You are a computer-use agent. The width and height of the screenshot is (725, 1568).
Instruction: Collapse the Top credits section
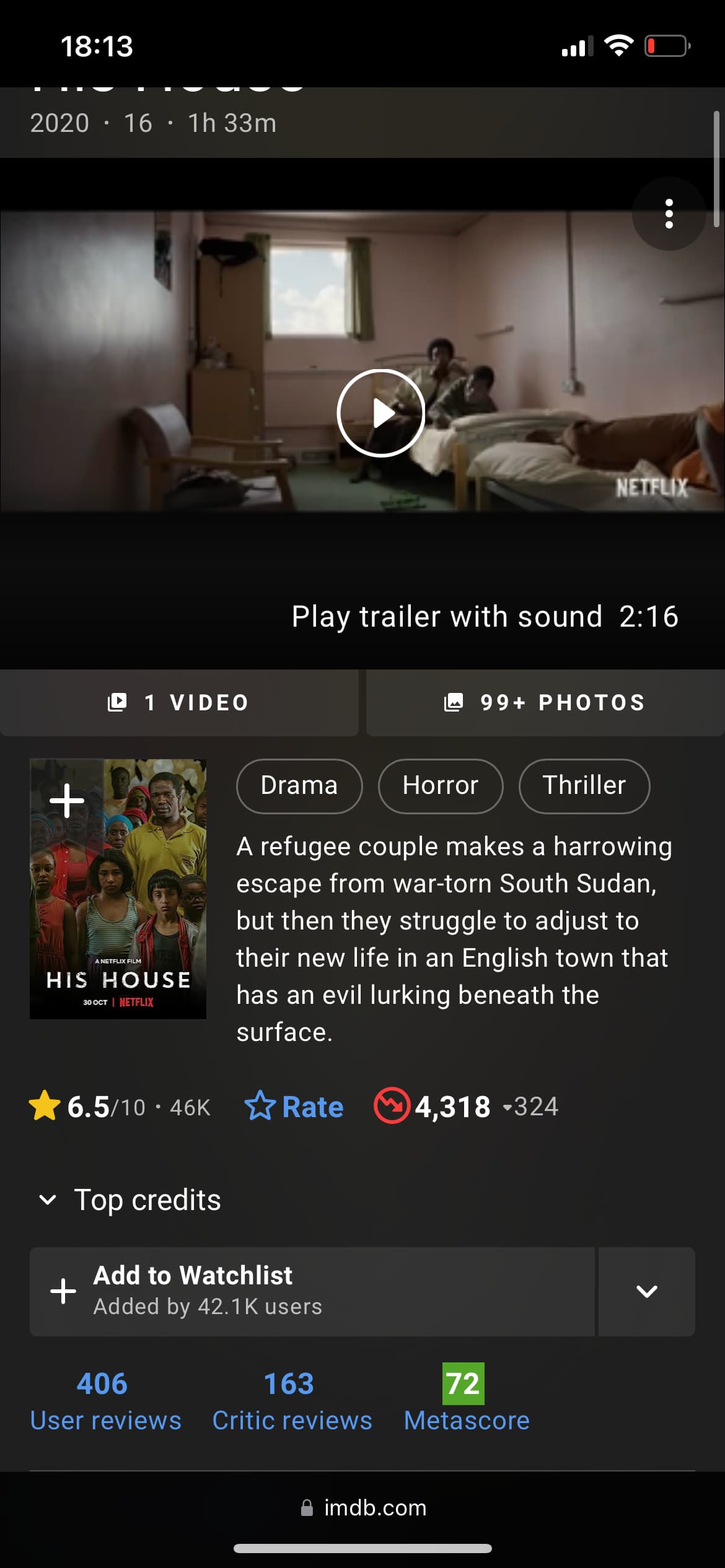point(48,1200)
